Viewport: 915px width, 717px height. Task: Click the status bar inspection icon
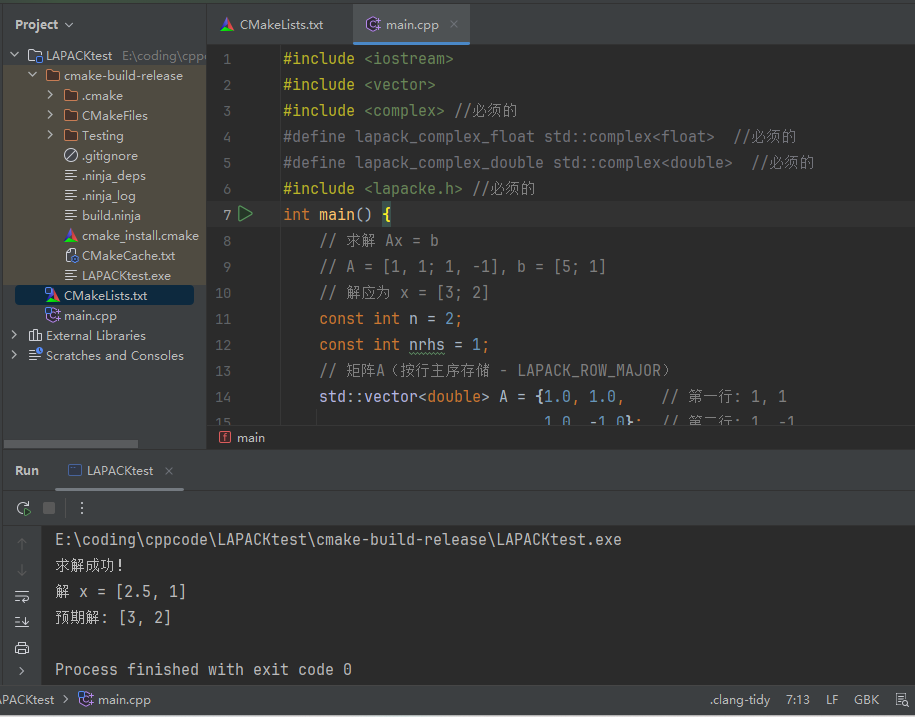point(902,699)
